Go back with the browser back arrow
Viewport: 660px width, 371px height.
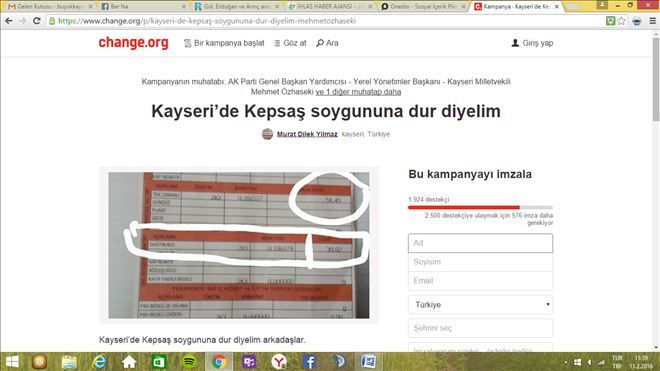[x=9, y=21]
